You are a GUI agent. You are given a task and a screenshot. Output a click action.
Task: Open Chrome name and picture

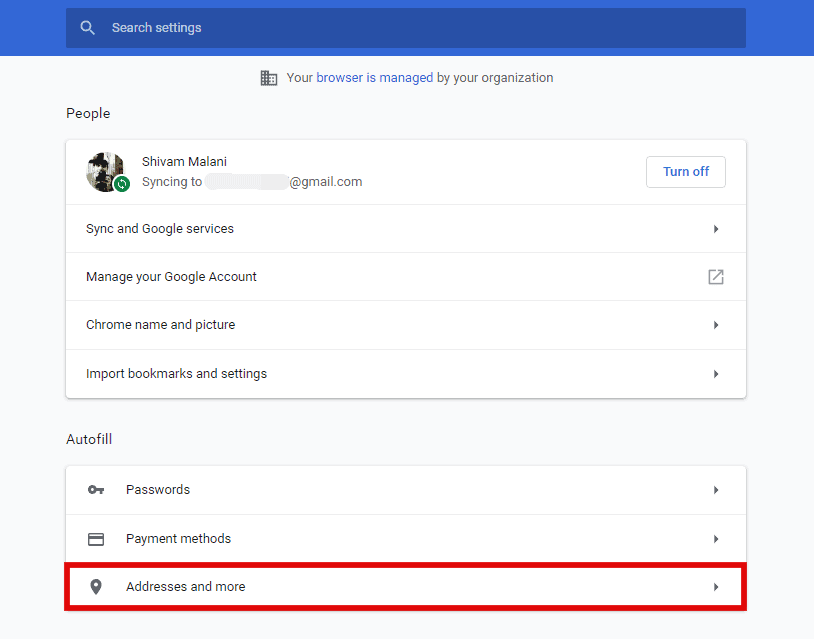click(x=405, y=325)
